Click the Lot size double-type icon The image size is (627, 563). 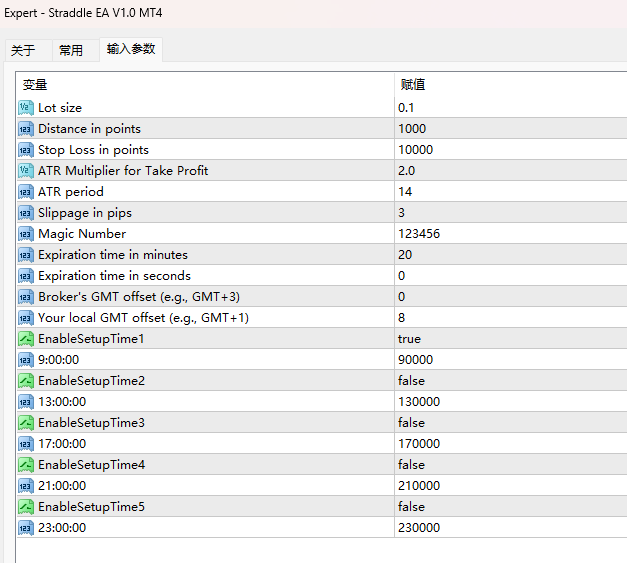click(x=26, y=108)
